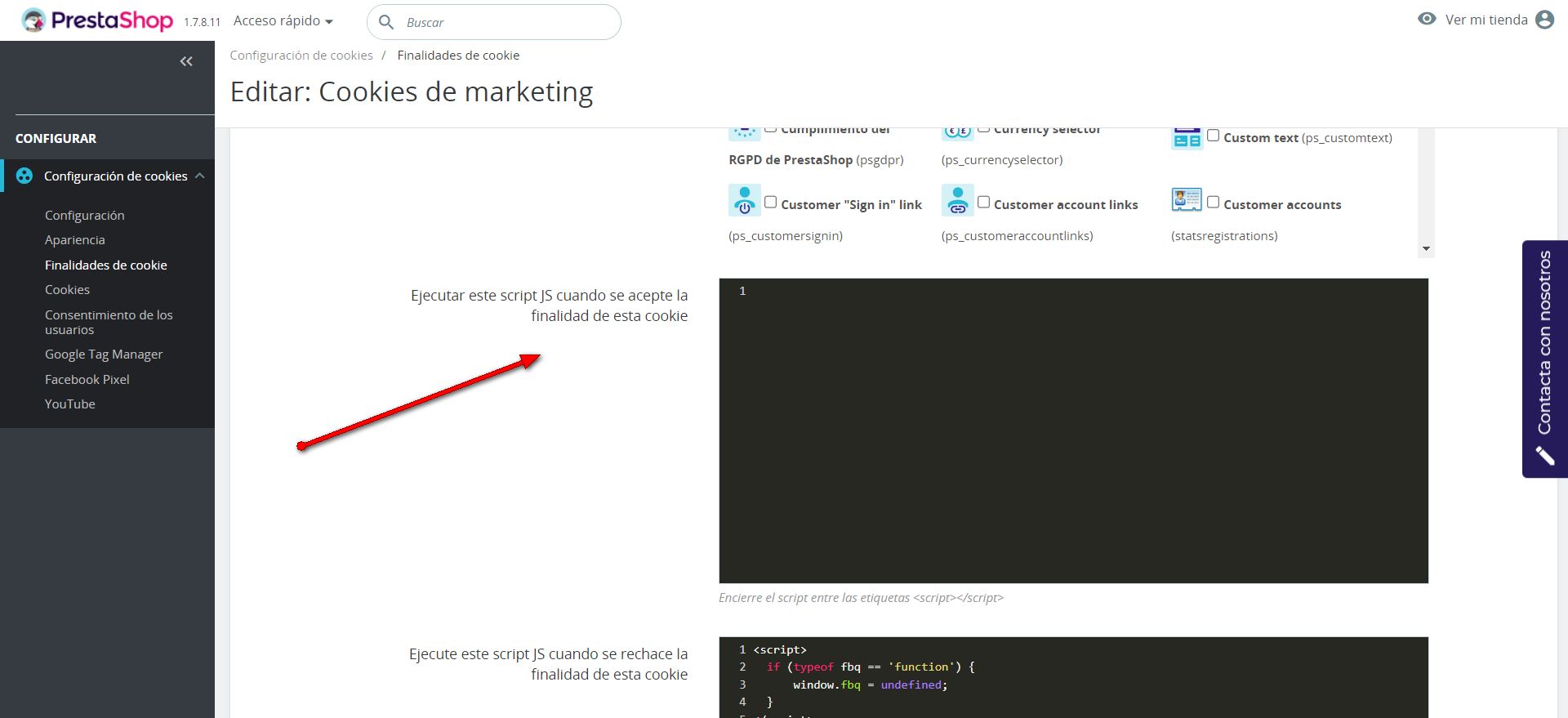Click the page title Editar: Cookies de marketing

pos(412,91)
